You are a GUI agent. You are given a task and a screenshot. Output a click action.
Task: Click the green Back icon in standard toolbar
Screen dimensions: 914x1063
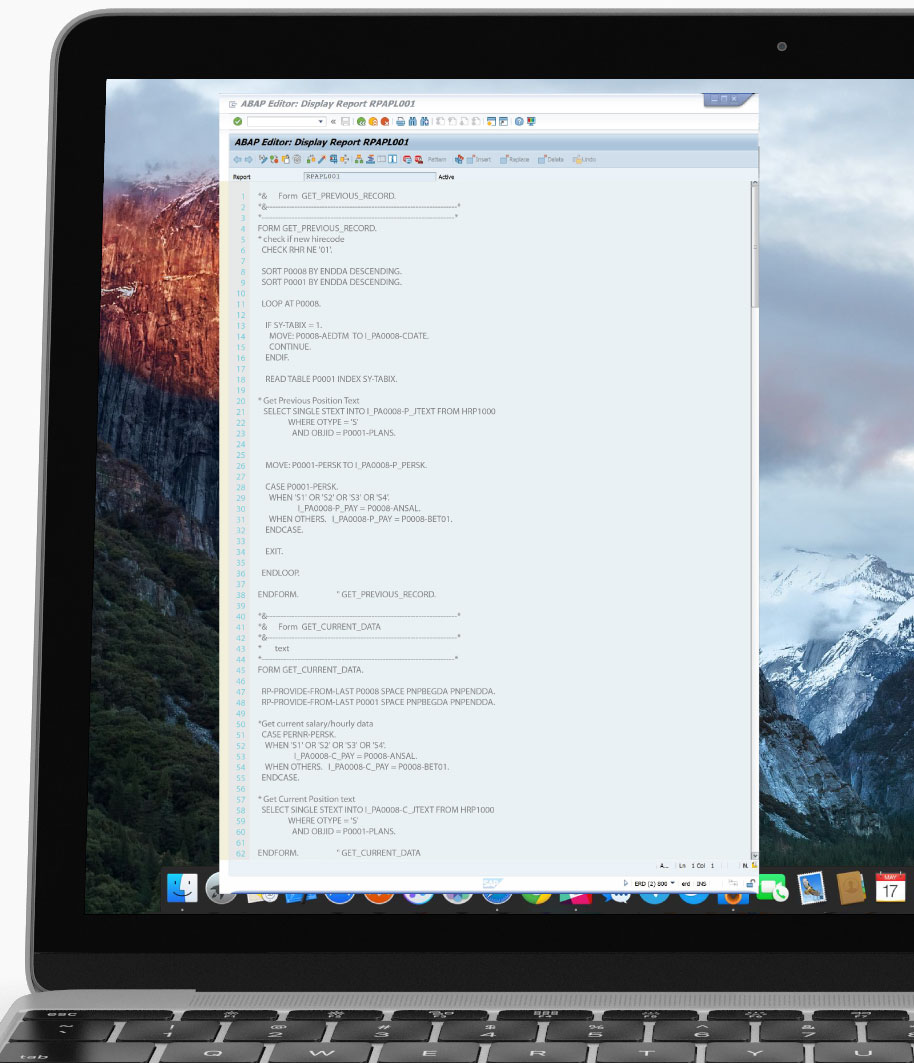click(x=361, y=121)
